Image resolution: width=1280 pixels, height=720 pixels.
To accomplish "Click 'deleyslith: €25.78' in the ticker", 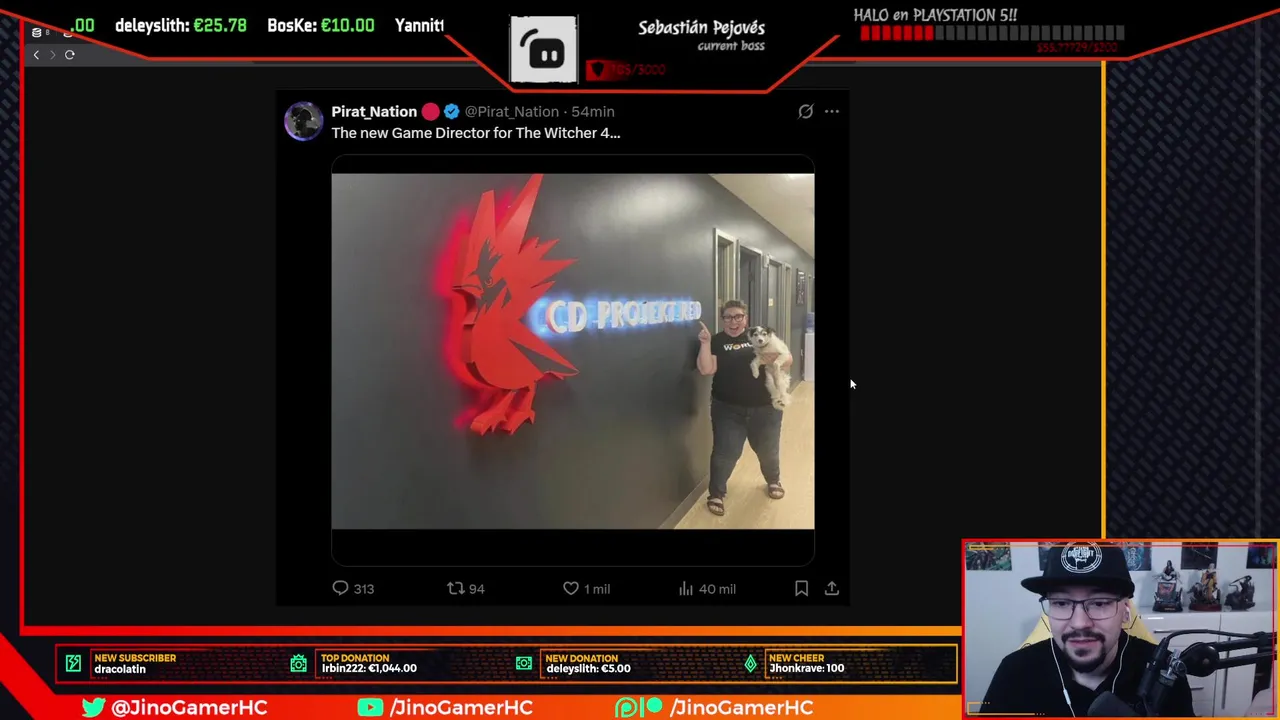I will pos(181,25).
